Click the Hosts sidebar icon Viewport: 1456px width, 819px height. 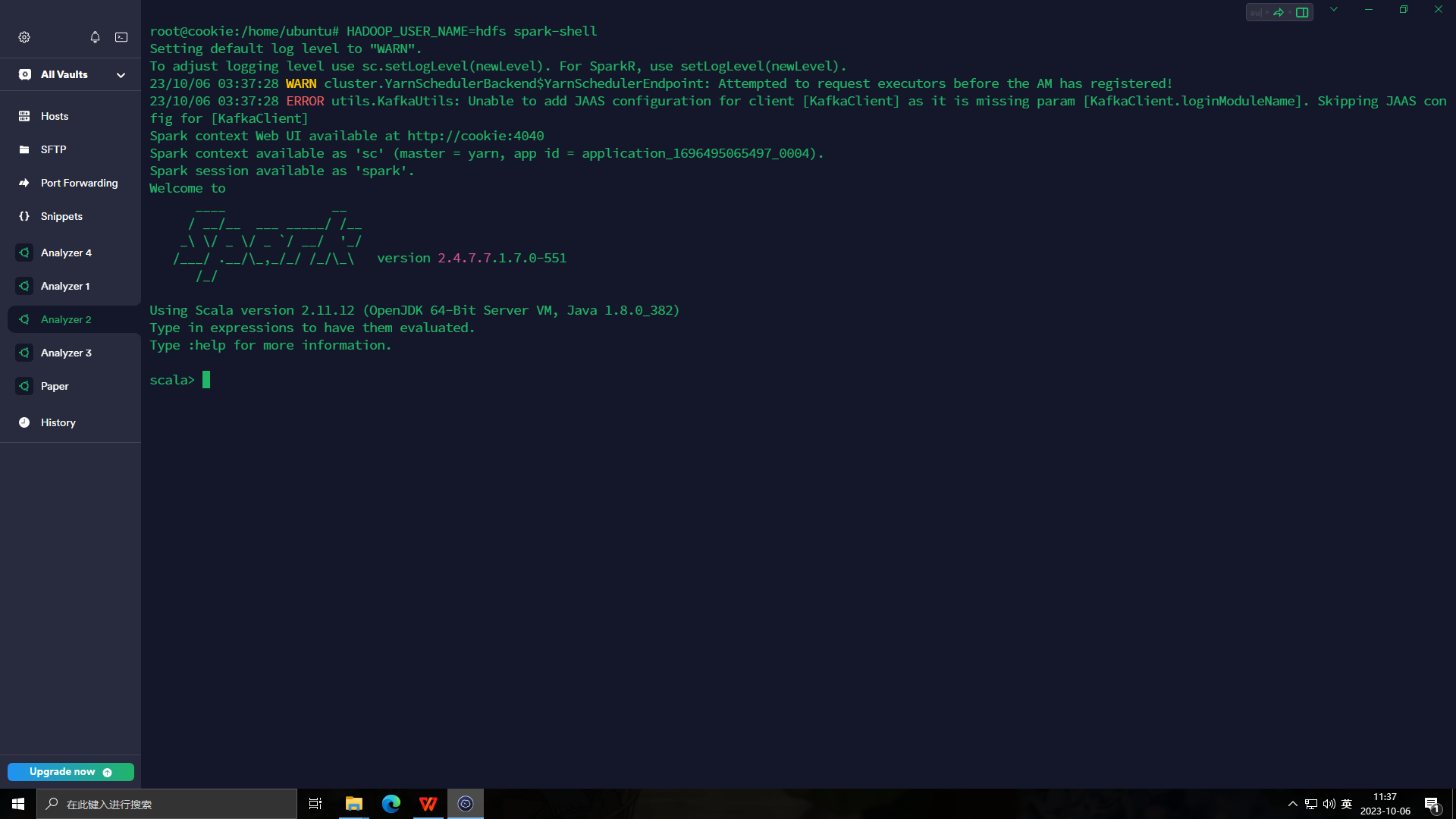24,116
